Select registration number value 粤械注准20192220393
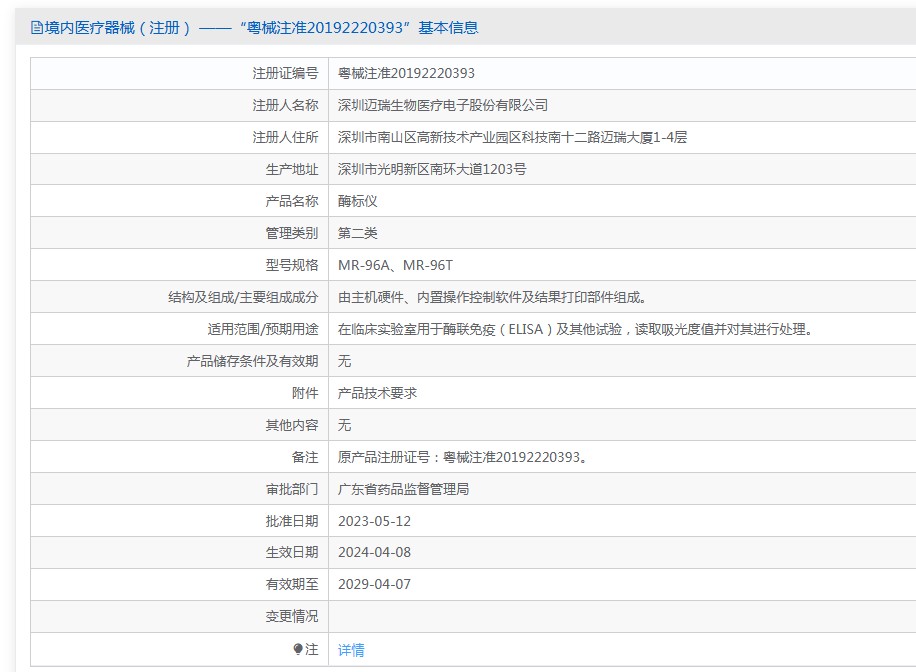Viewport: 916px width, 672px height. click(407, 73)
